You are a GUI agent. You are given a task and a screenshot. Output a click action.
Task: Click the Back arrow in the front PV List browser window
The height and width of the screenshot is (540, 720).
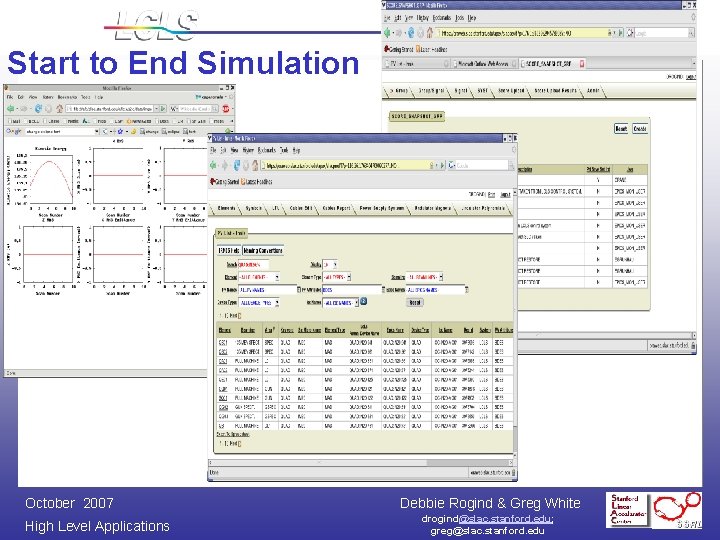[x=214, y=165]
